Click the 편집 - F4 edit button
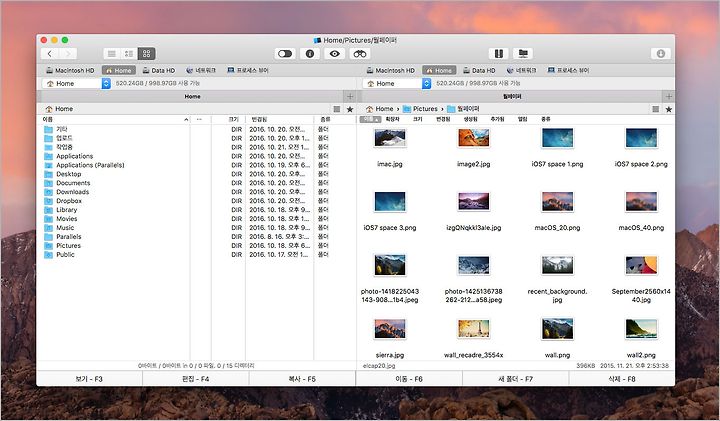720x421 pixels. point(196,379)
